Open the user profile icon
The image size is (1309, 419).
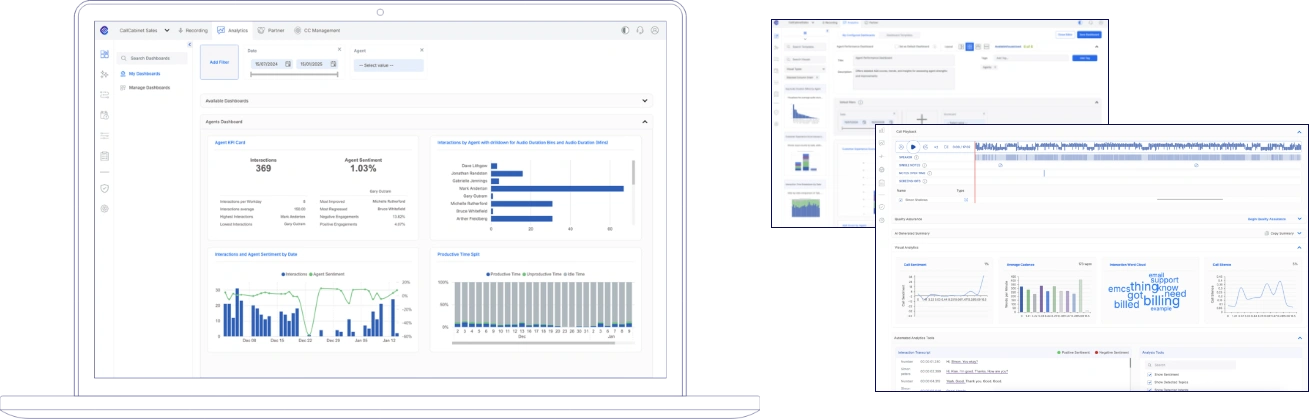[x=655, y=31]
